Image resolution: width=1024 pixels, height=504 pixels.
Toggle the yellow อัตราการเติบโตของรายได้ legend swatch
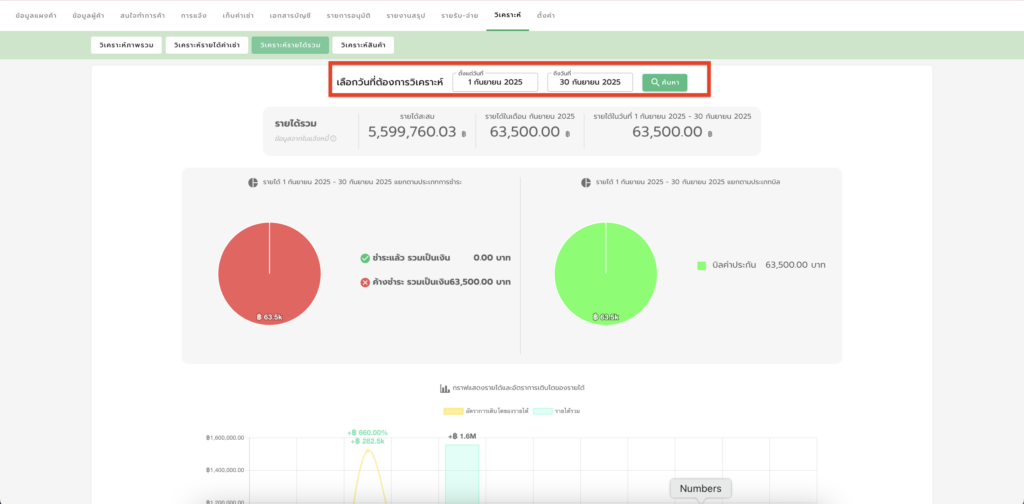[x=453, y=411]
